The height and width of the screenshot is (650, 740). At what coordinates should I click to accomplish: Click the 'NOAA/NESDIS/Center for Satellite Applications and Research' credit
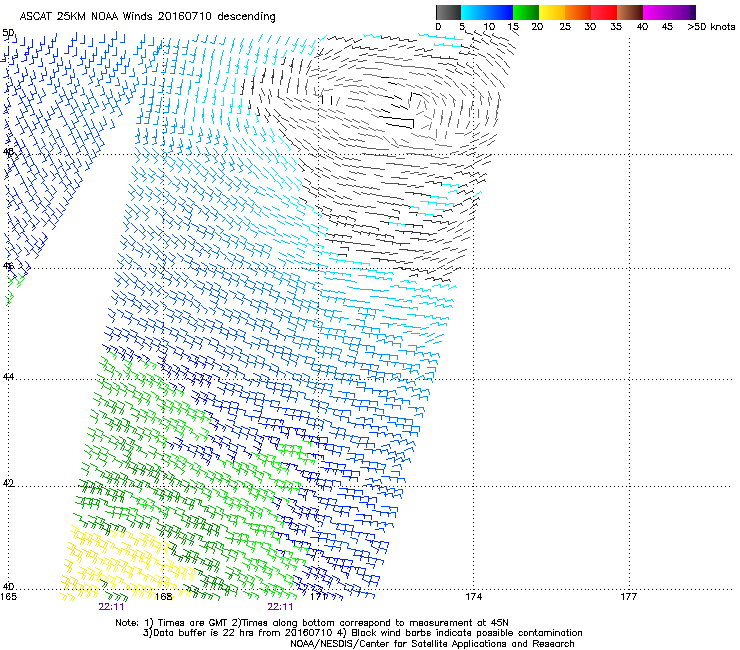432,644
